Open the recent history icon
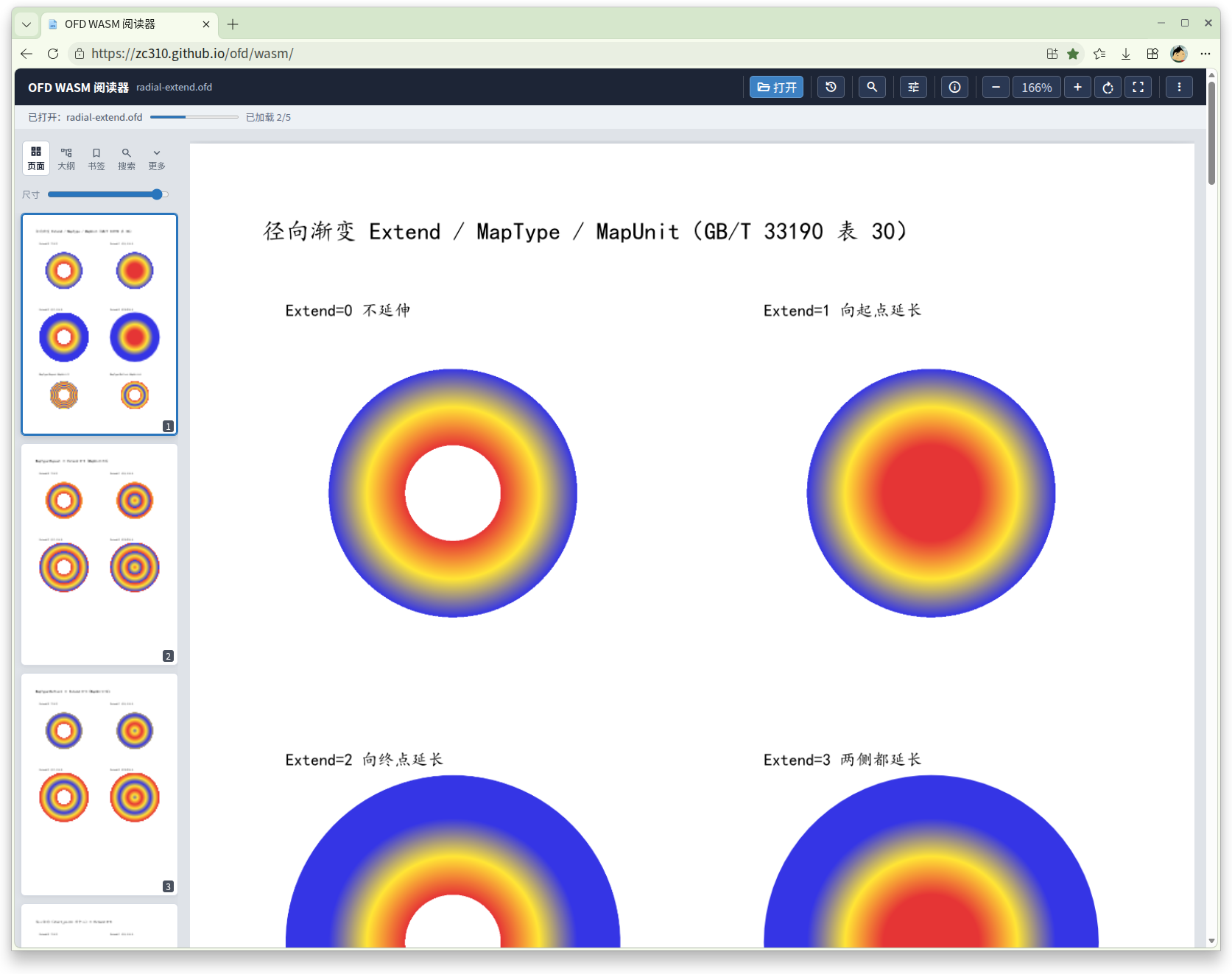Screen dimensions: 1232x974 point(831,87)
